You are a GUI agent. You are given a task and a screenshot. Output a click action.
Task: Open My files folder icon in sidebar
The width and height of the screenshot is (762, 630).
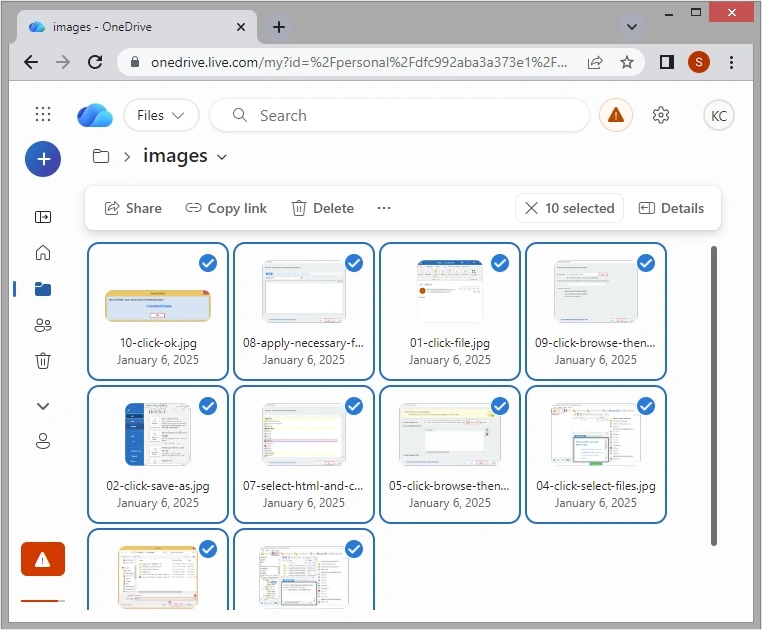(x=43, y=289)
